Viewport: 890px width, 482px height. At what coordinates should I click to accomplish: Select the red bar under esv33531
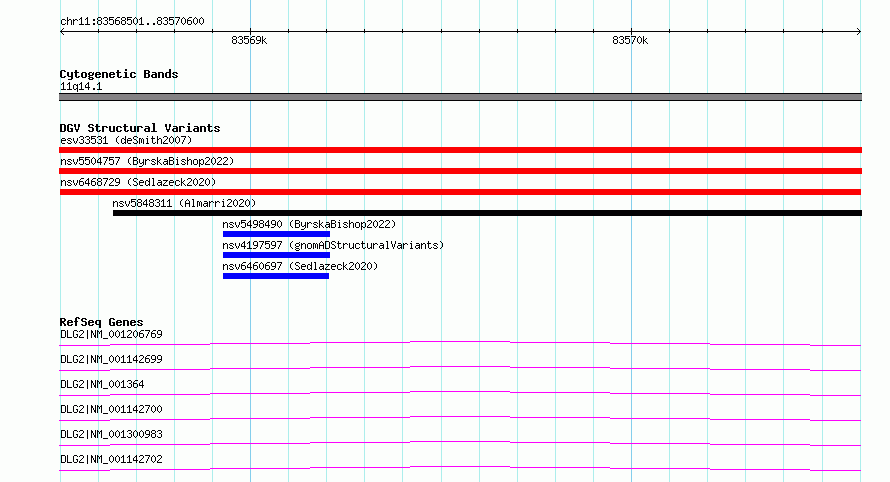[x=460, y=150]
